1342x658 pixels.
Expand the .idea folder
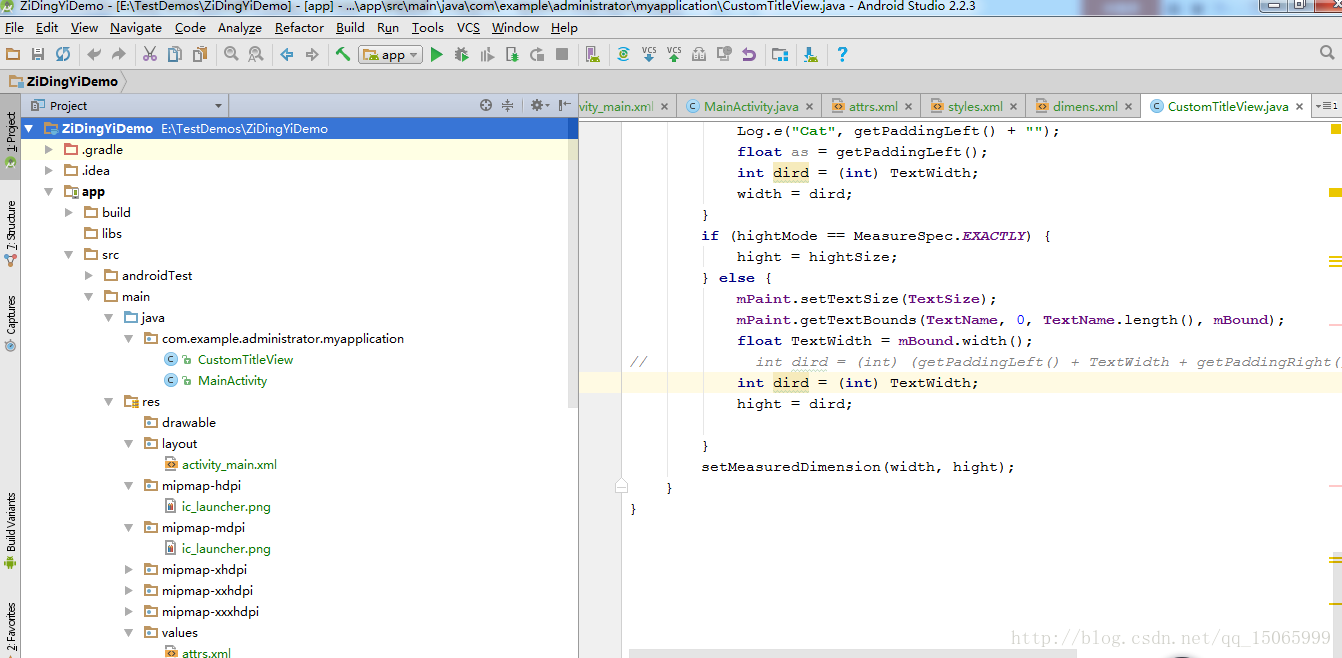point(48,170)
